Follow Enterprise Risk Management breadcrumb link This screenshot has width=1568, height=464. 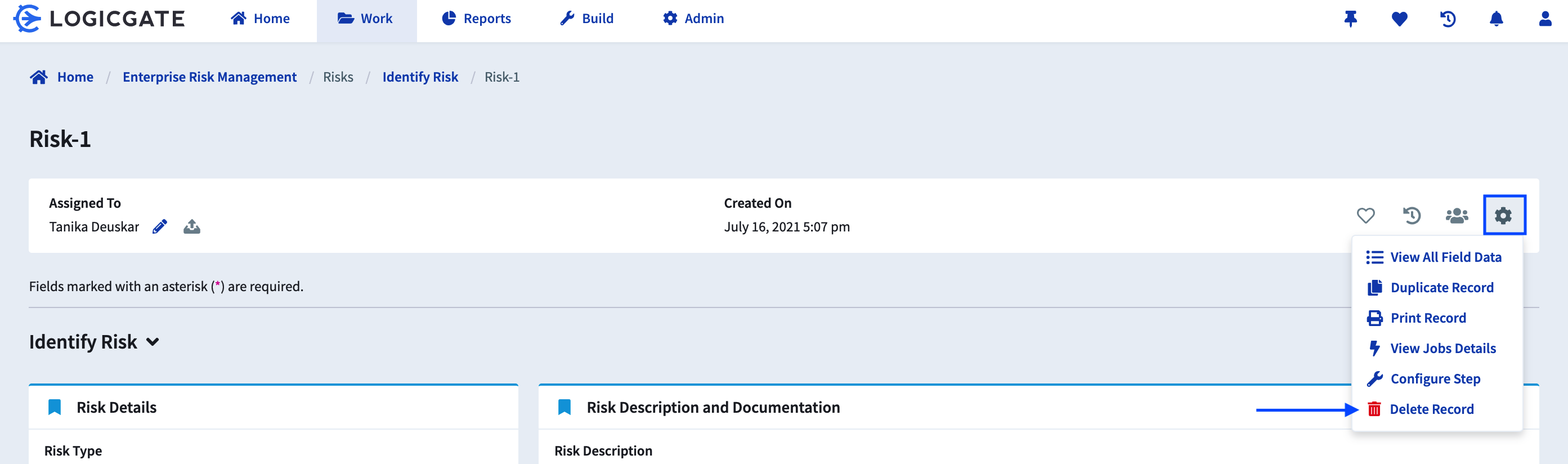coord(209,77)
